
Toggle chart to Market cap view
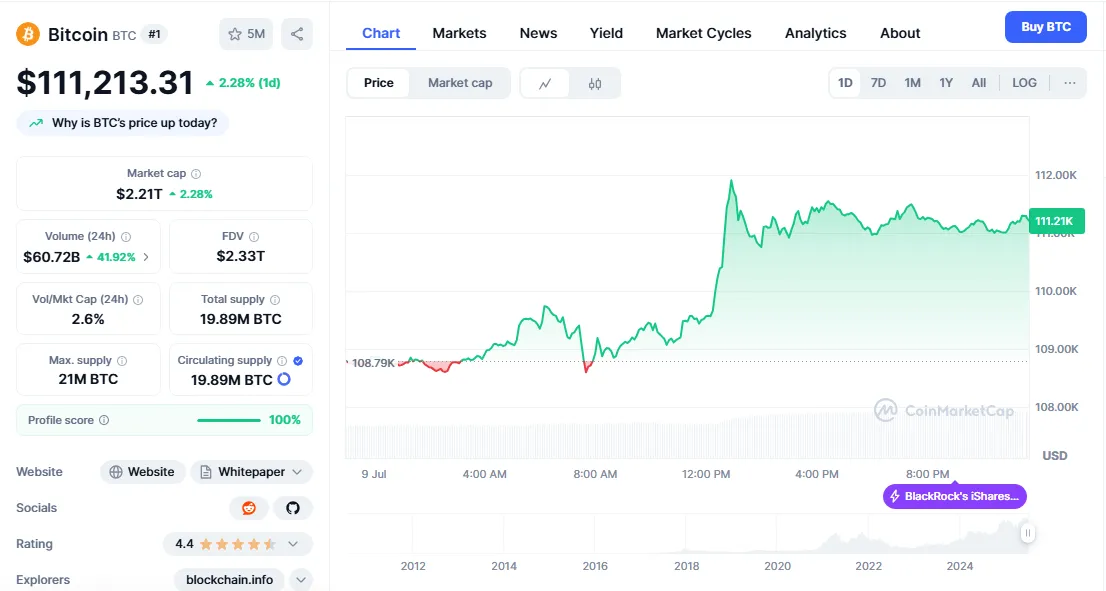tap(460, 83)
